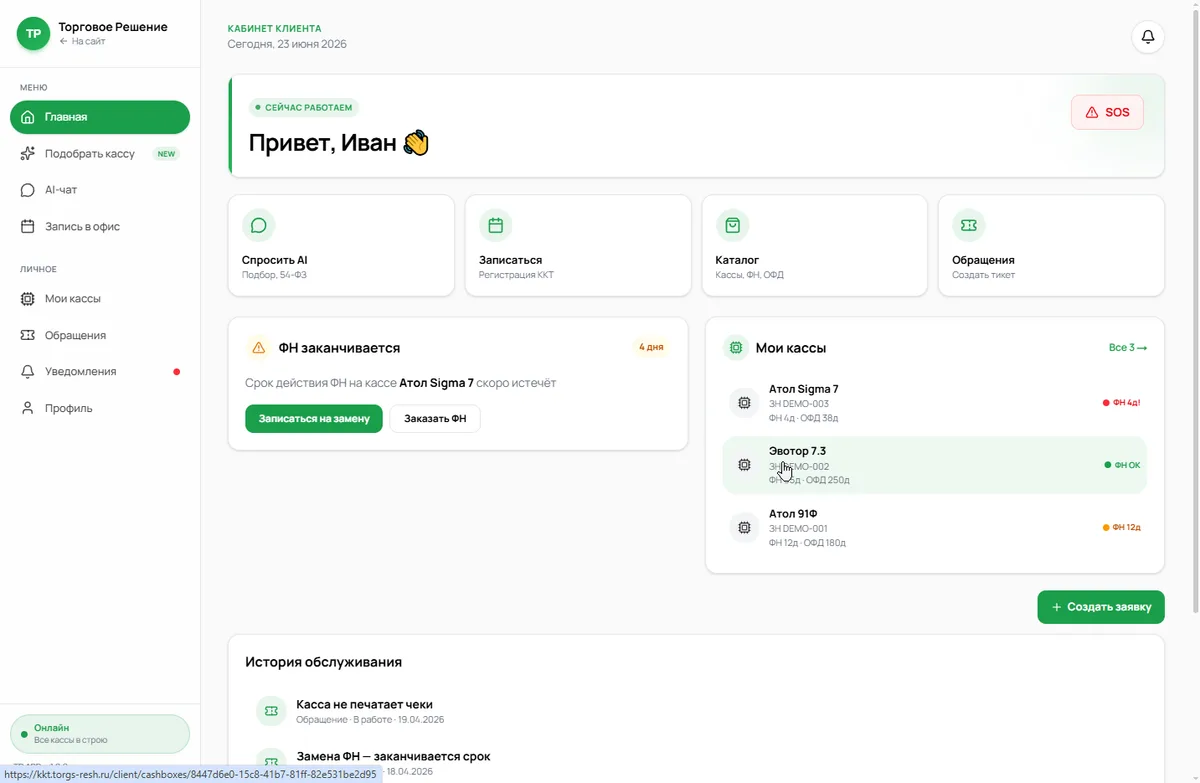Click chip icon of Атол Sigma 7

[744, 403]
